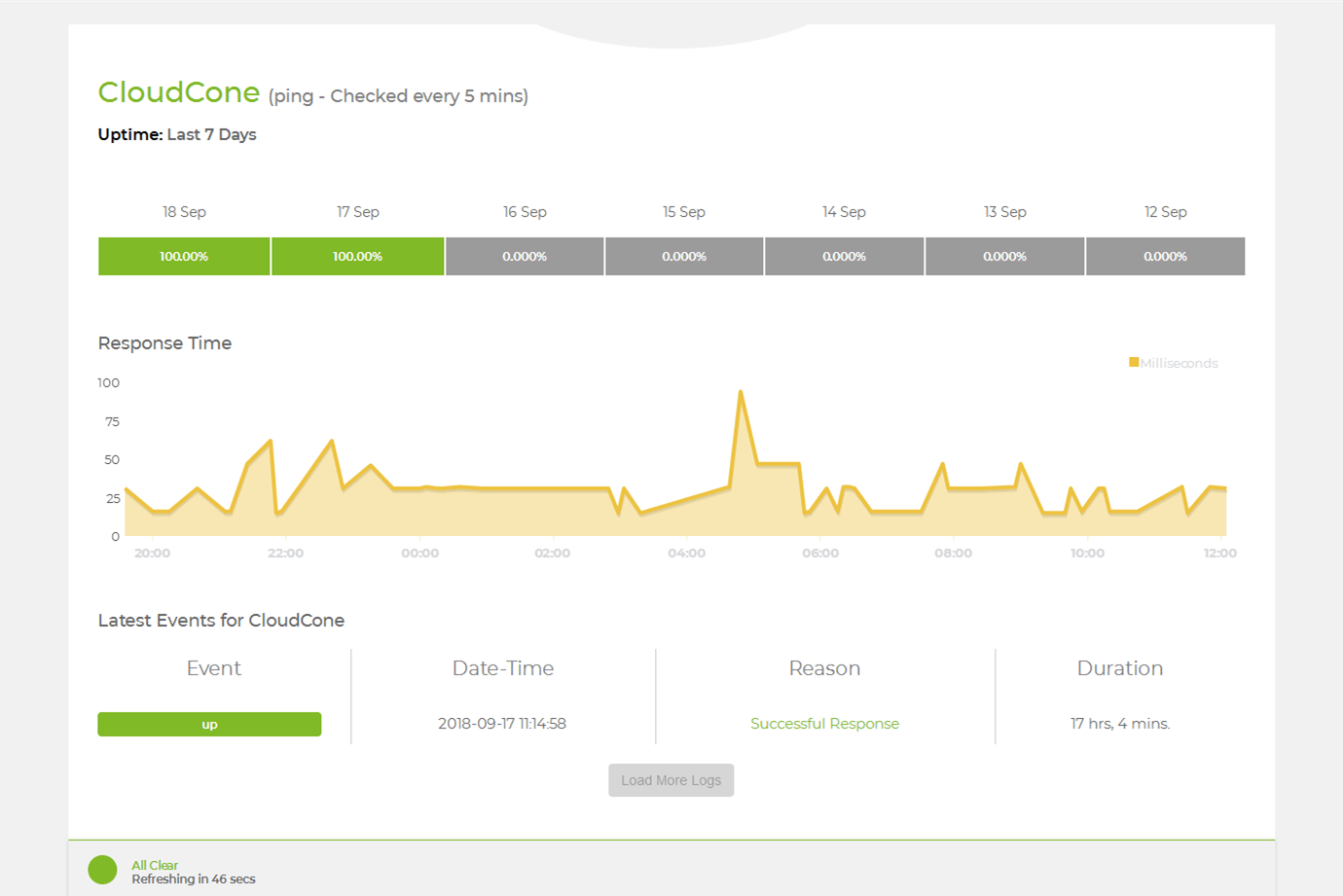Select the 12 Sep 0.000% uptime bar
The width and height of the screenshot is (1343, 896).
1165,257
